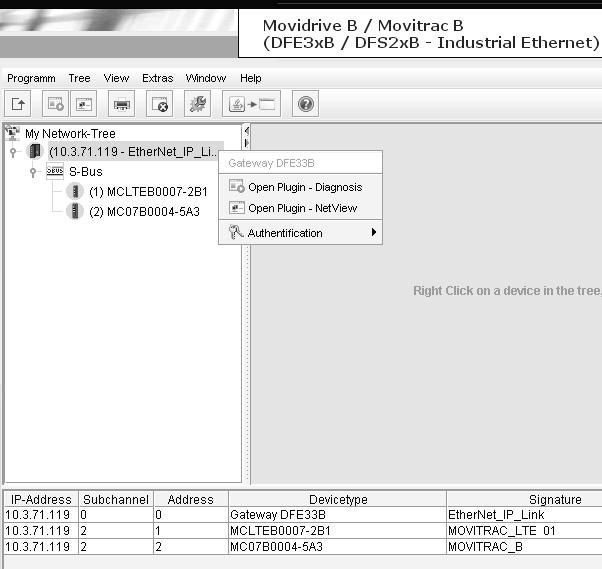The image size is (602, 569).
Task: Choose Open Plugin - Diagnosis
Action: pyautogui.click(x=300, y=187)
